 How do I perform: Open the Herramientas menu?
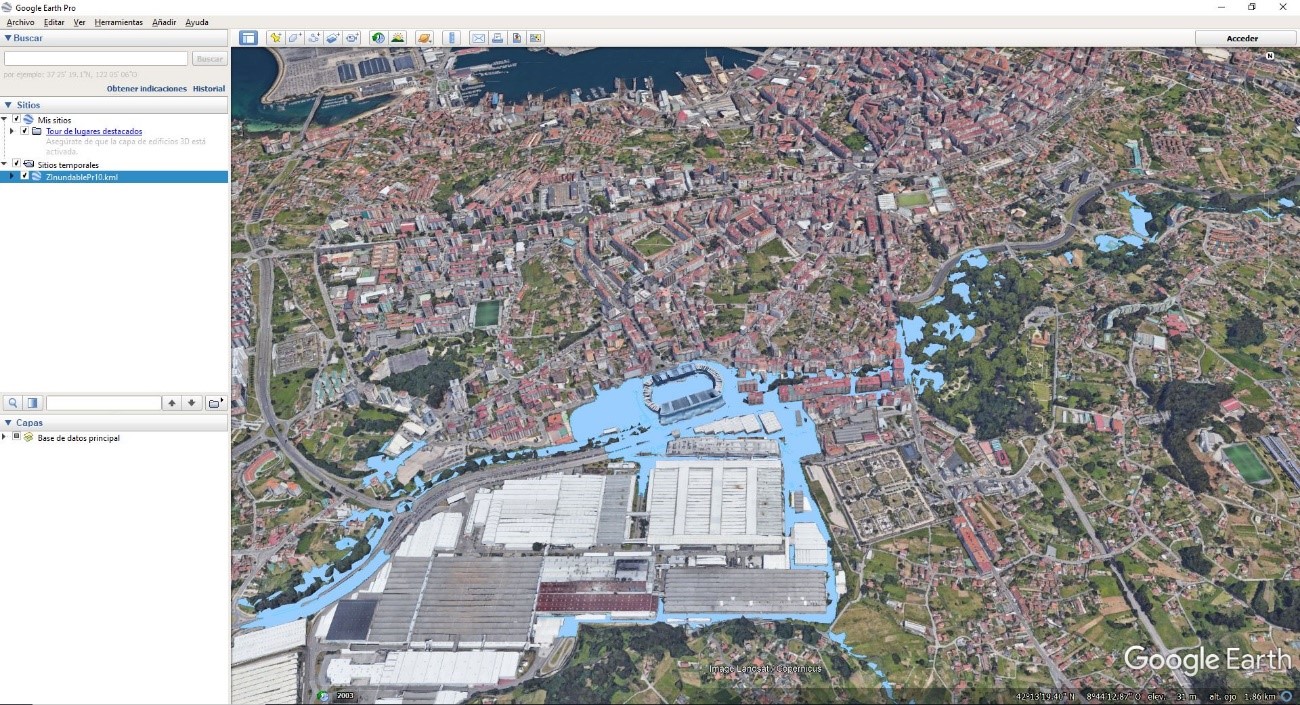[x=118, y=22]
